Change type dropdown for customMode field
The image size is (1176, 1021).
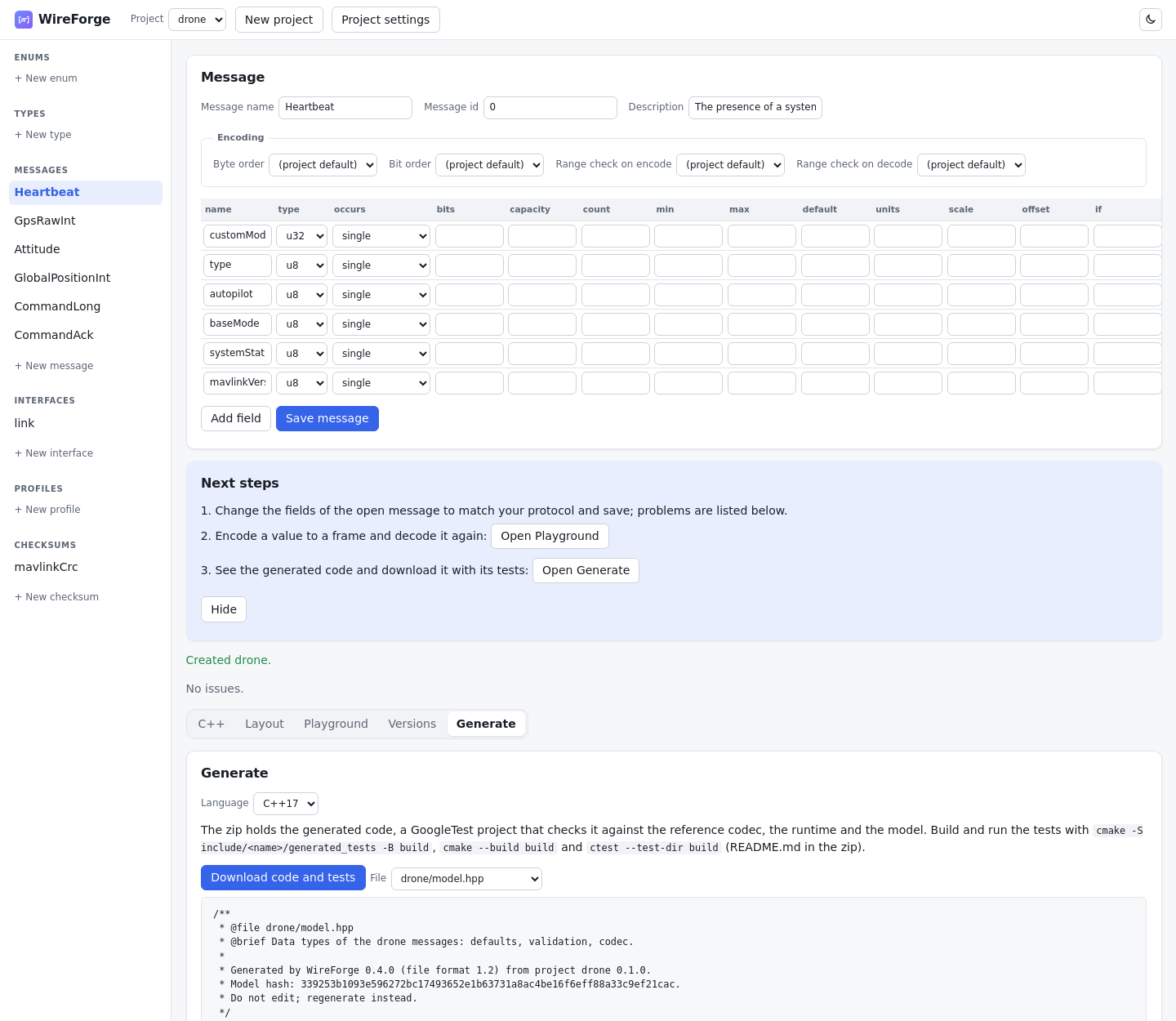(x=301, y=236)
